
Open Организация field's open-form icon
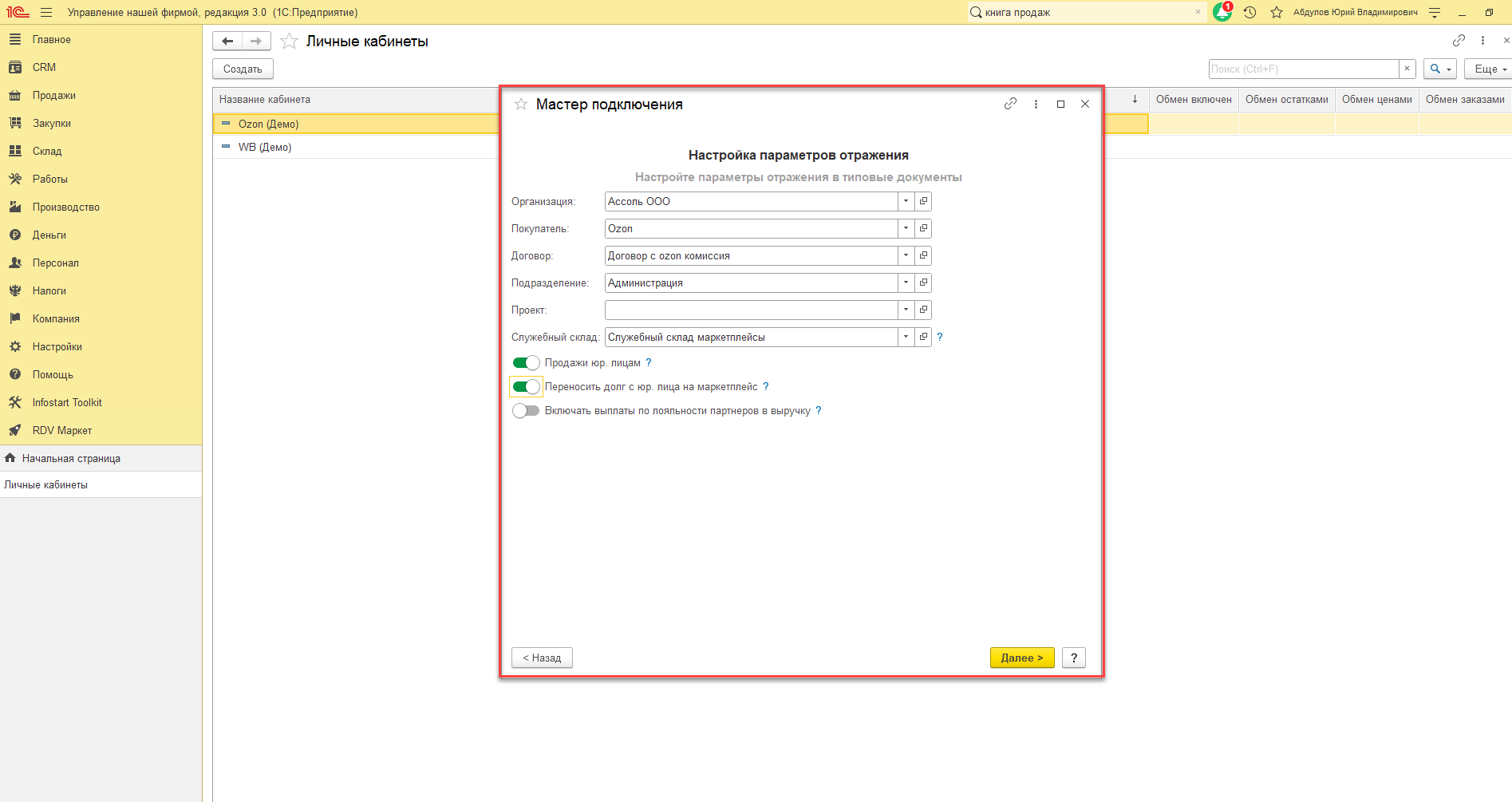923,201
